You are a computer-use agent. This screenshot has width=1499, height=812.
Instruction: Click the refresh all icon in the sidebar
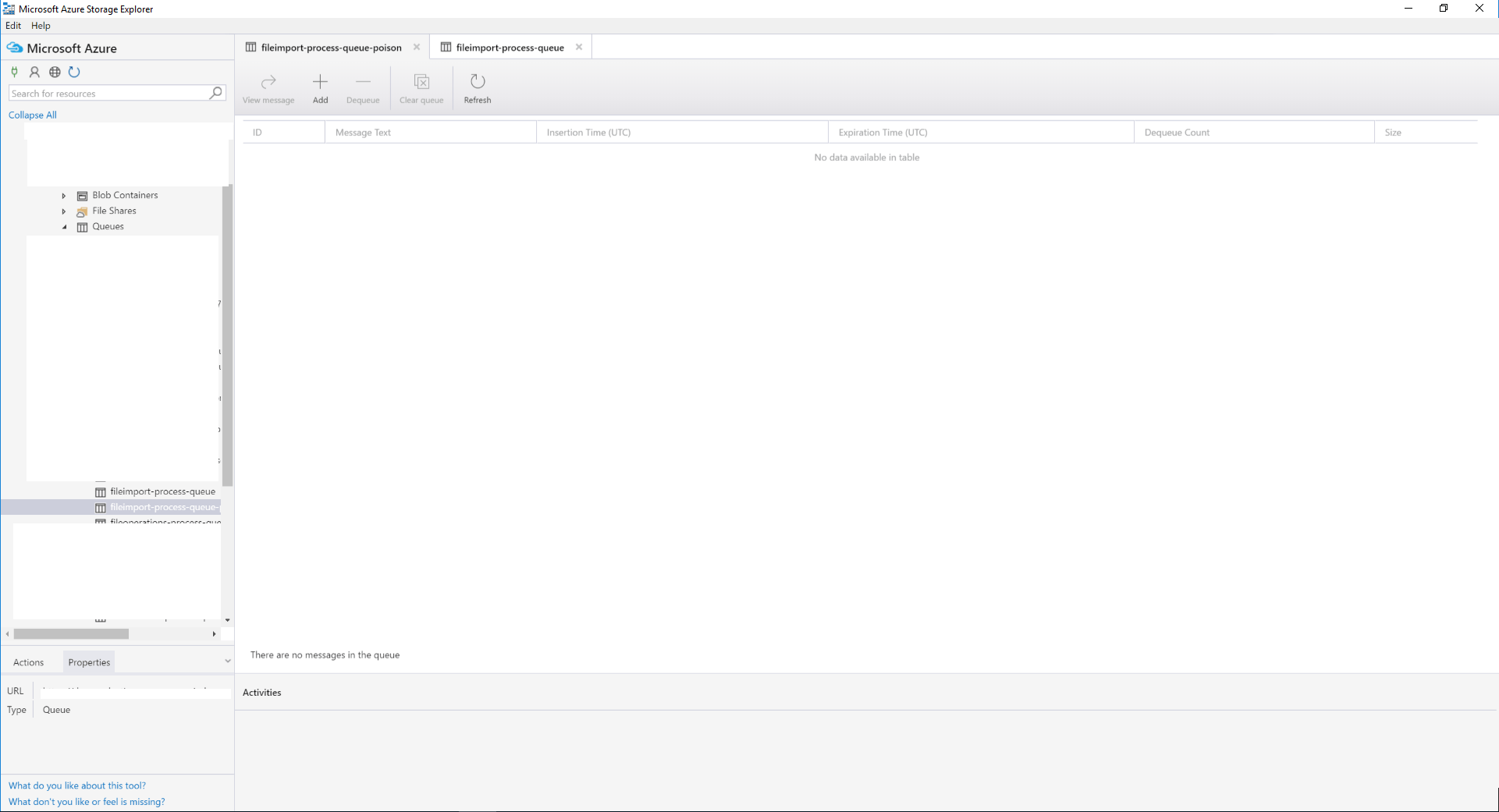coord(74,72)
